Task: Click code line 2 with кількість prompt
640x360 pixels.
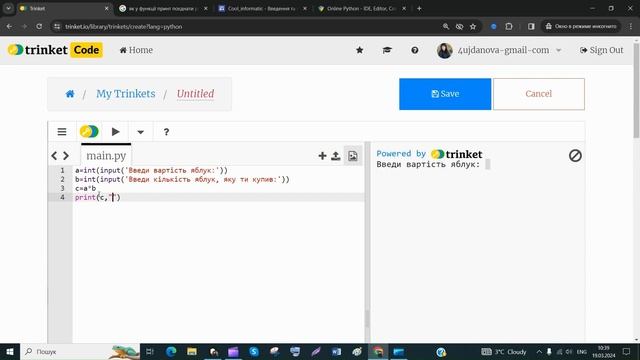Action: coord(182,179)
